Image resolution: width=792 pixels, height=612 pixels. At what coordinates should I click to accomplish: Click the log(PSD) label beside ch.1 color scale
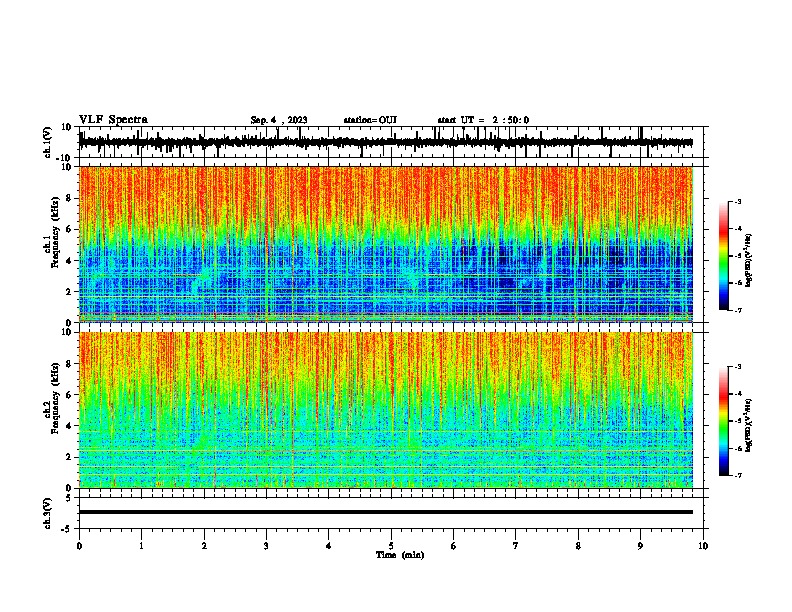click(748, 261)
